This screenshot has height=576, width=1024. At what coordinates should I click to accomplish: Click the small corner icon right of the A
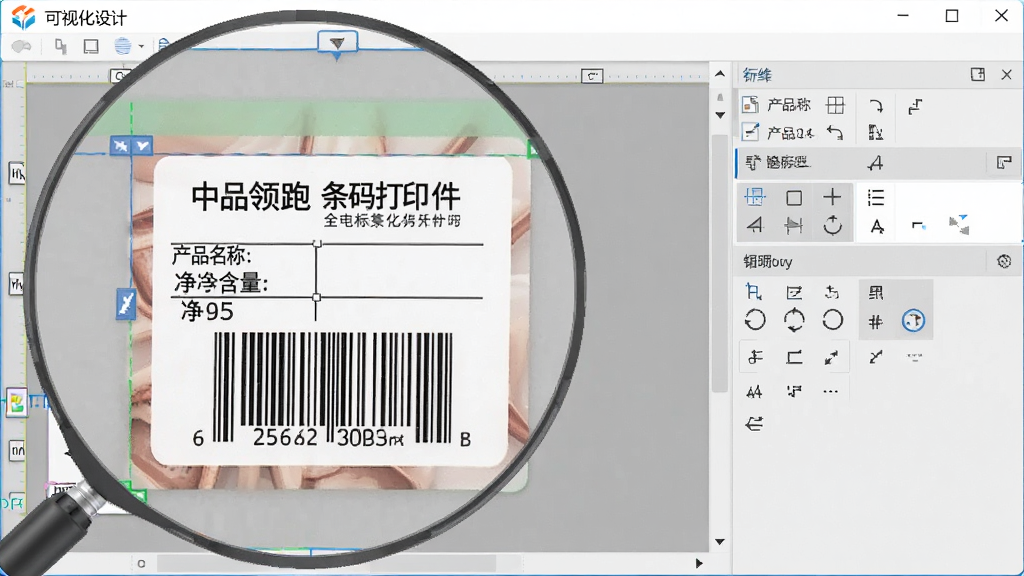(x=918, y=226)
